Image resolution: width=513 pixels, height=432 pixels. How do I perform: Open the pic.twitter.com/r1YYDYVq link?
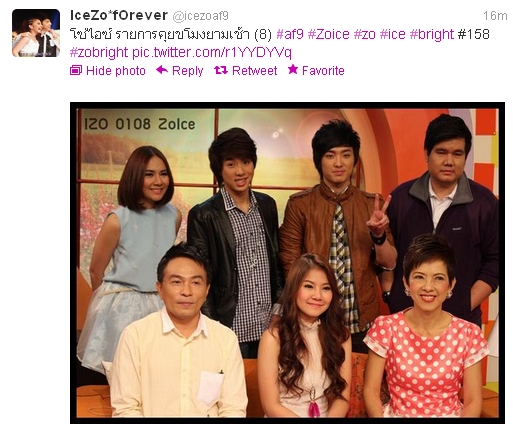(x=212, y=53)
